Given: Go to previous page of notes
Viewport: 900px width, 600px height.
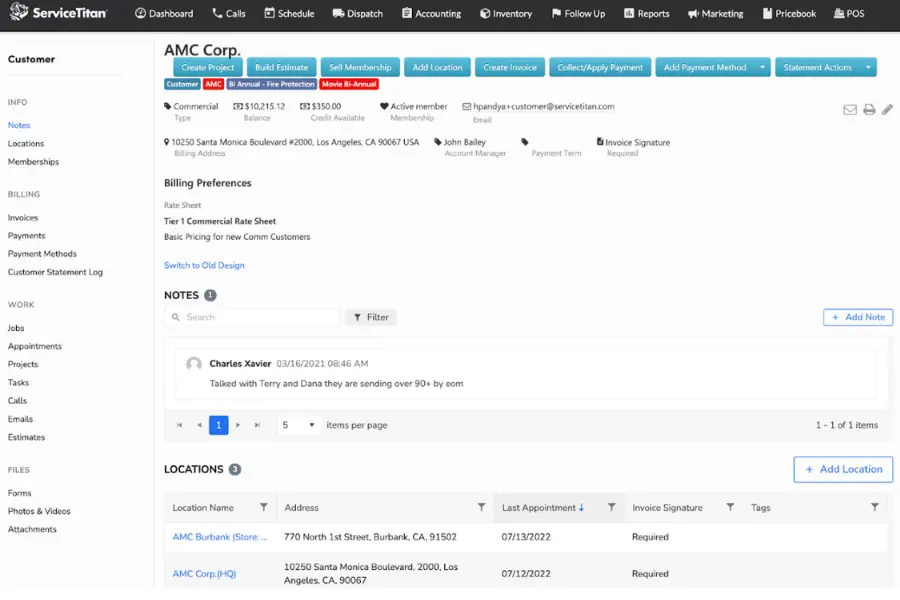Looking at the screenshot, I should tap(199, 425).
